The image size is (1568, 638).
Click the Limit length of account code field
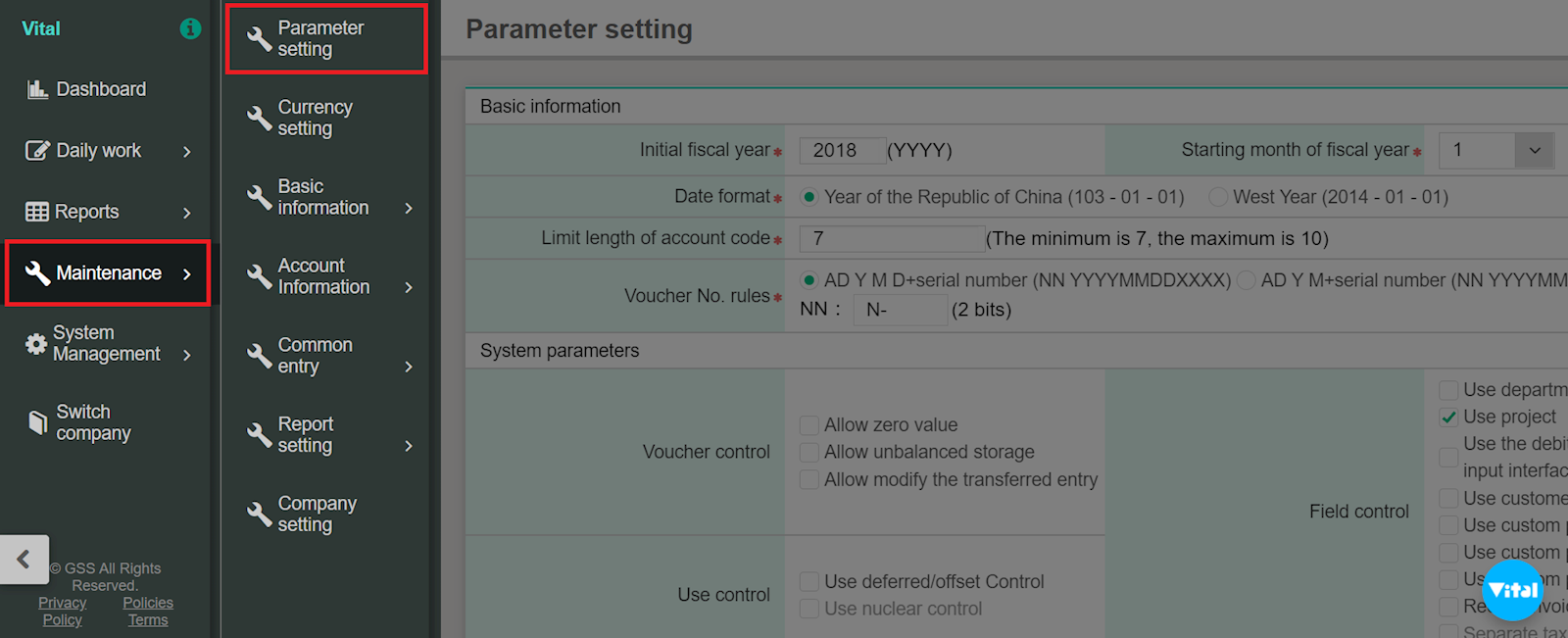coord(891,239)
